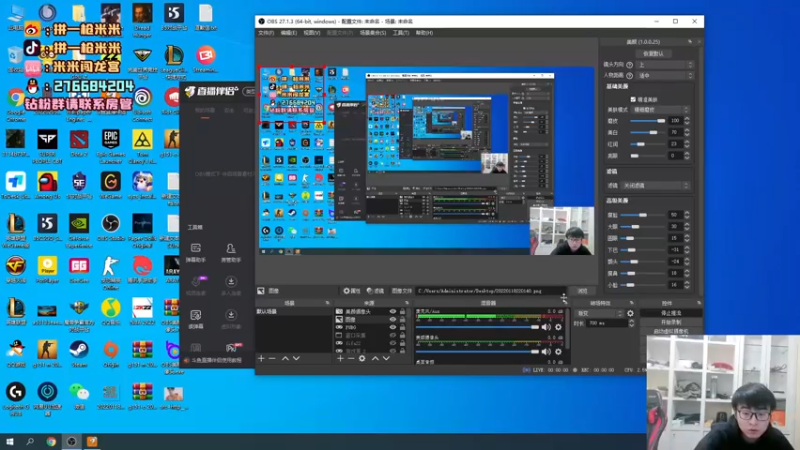Open Windows Start menu

(x=10, y=442)
